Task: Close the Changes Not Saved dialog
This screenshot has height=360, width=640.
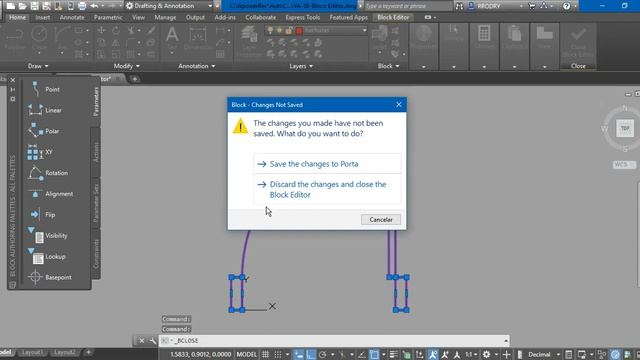Action: (x=399, y=104)
